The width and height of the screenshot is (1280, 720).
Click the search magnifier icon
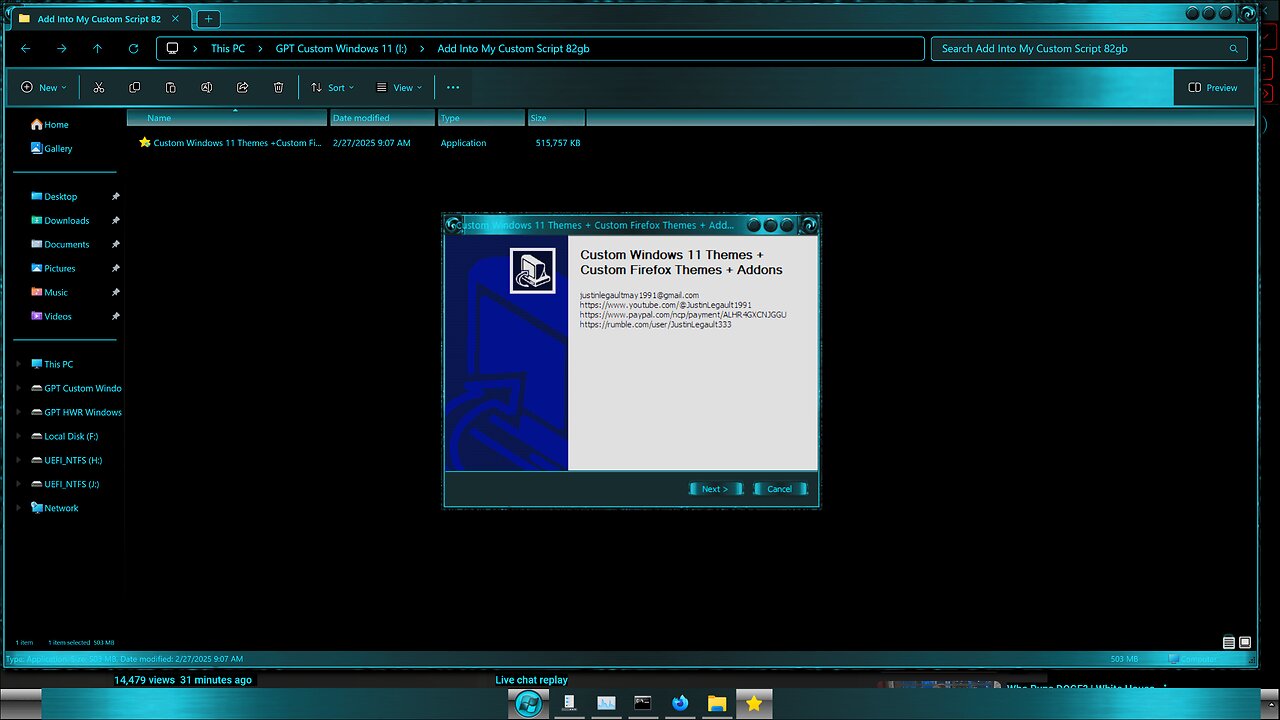click(1234, 48)
